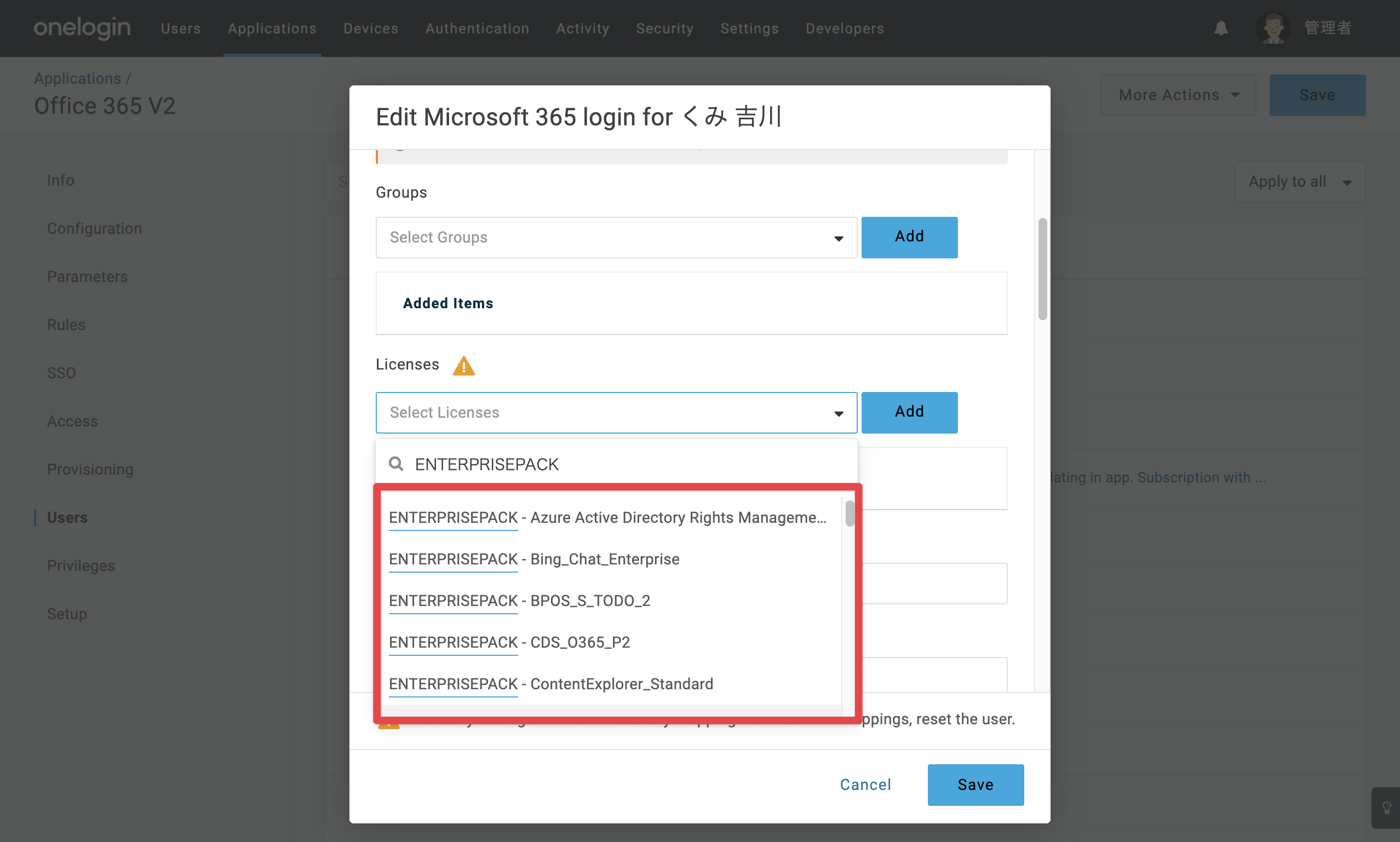Screen dimensions: 1400x842
Task: Open the Configuration sidebar tab
Action: (x=94, y=229)
